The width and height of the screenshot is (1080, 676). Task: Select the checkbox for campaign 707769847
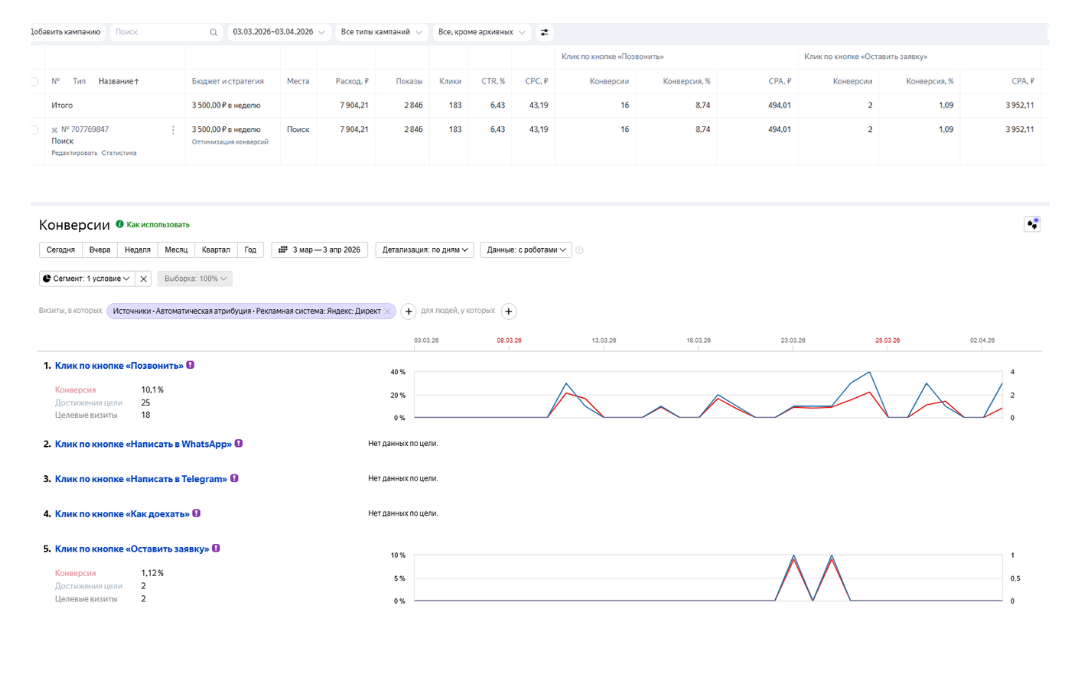pyautogui.click(x=35, y=130)
